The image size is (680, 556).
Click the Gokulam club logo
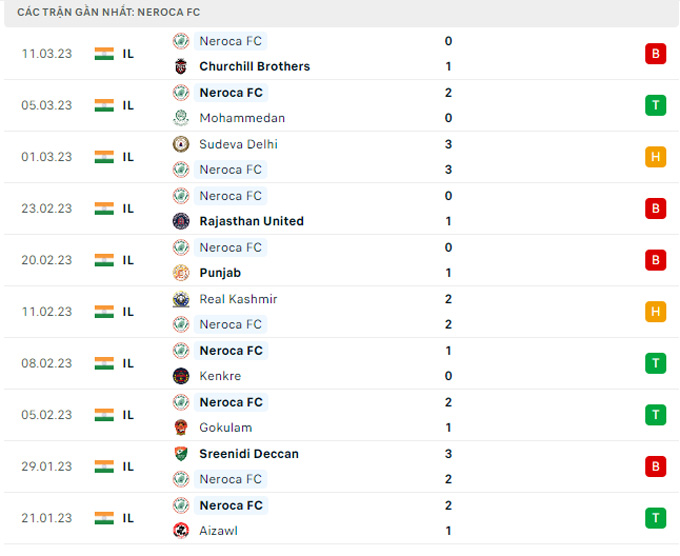coord(181,428)
